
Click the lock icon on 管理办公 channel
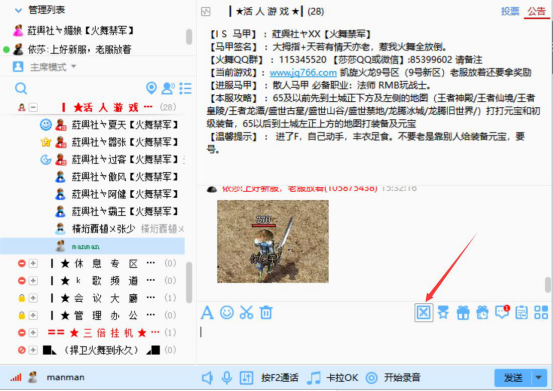(x=22, y=315)
